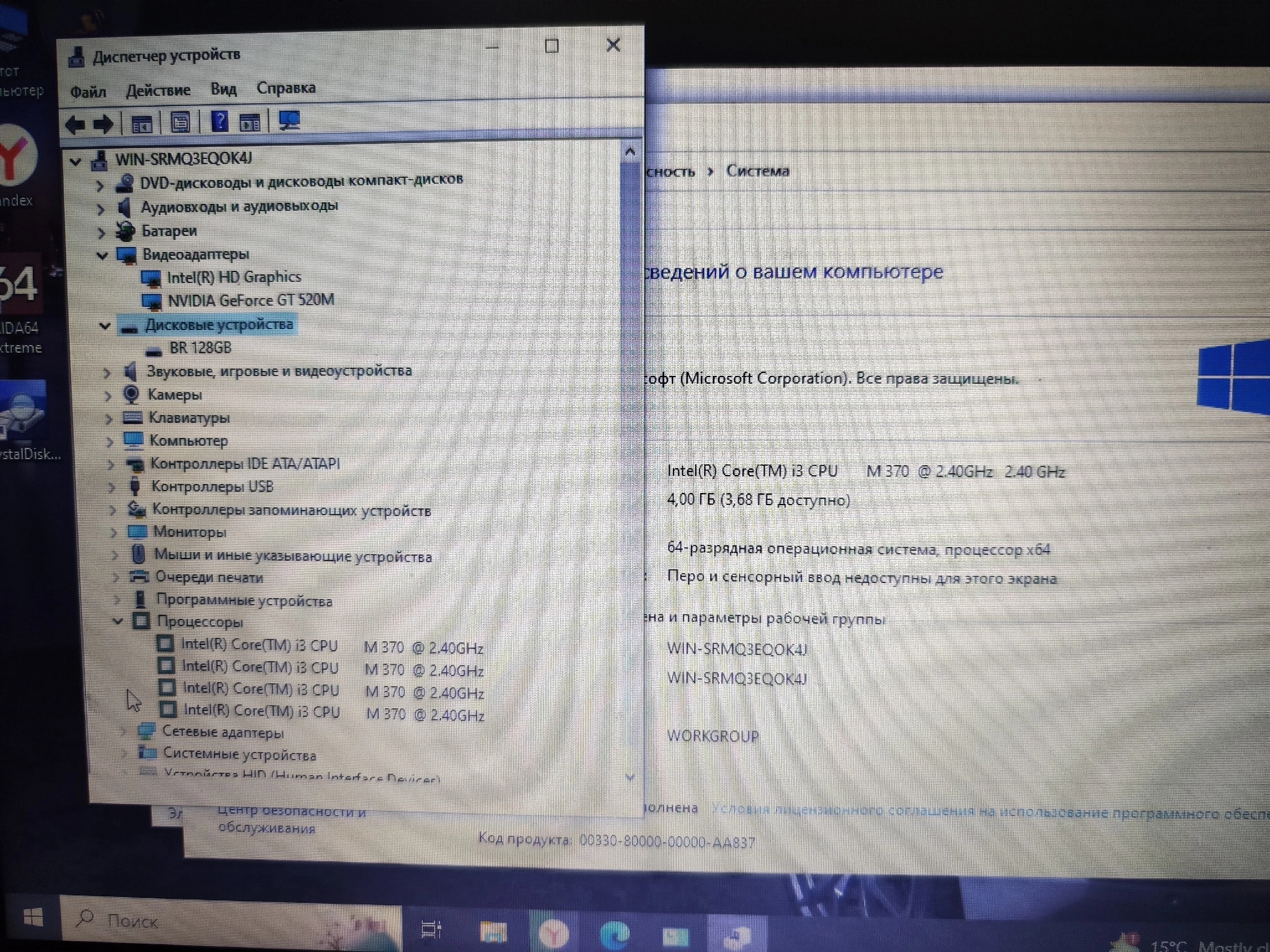Maximize the Device Manager window
Image resolution: width=1270 pixels, height=952 pixels.
click(x=552, y=46)
